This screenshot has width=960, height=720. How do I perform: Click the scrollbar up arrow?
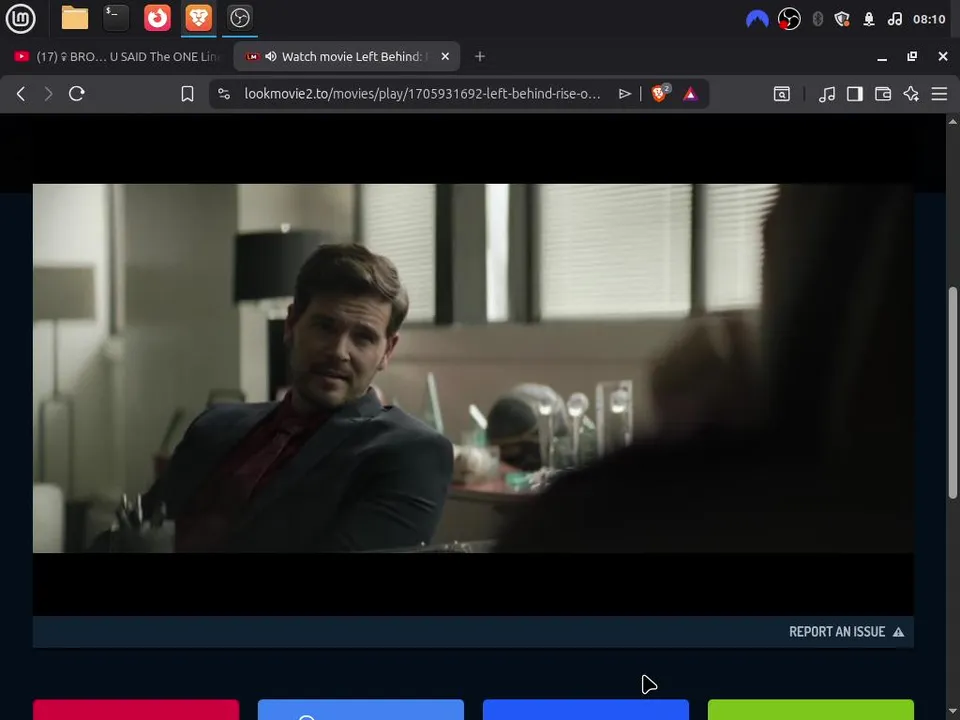tap(953, 121)
